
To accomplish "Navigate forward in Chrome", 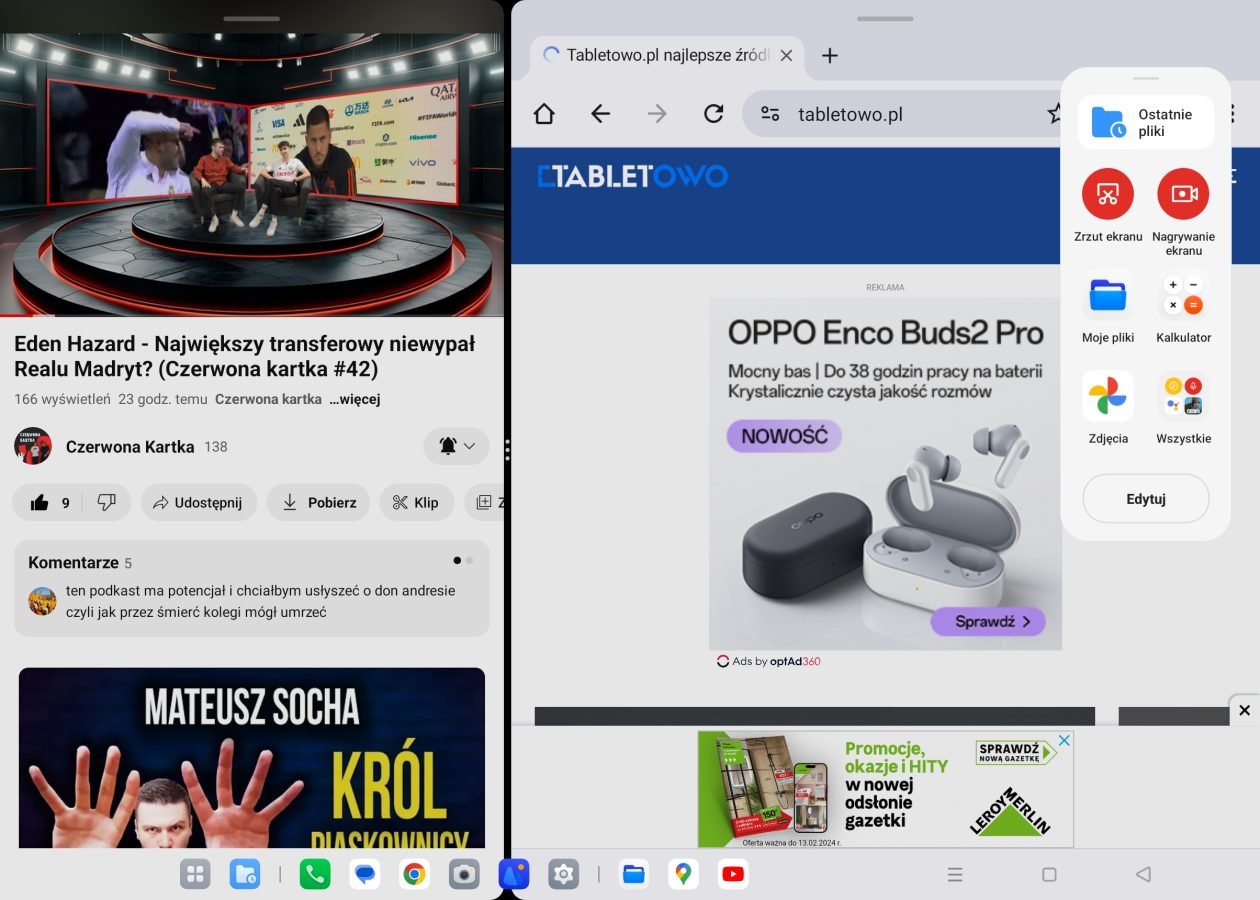I will (x=657, y=114).
